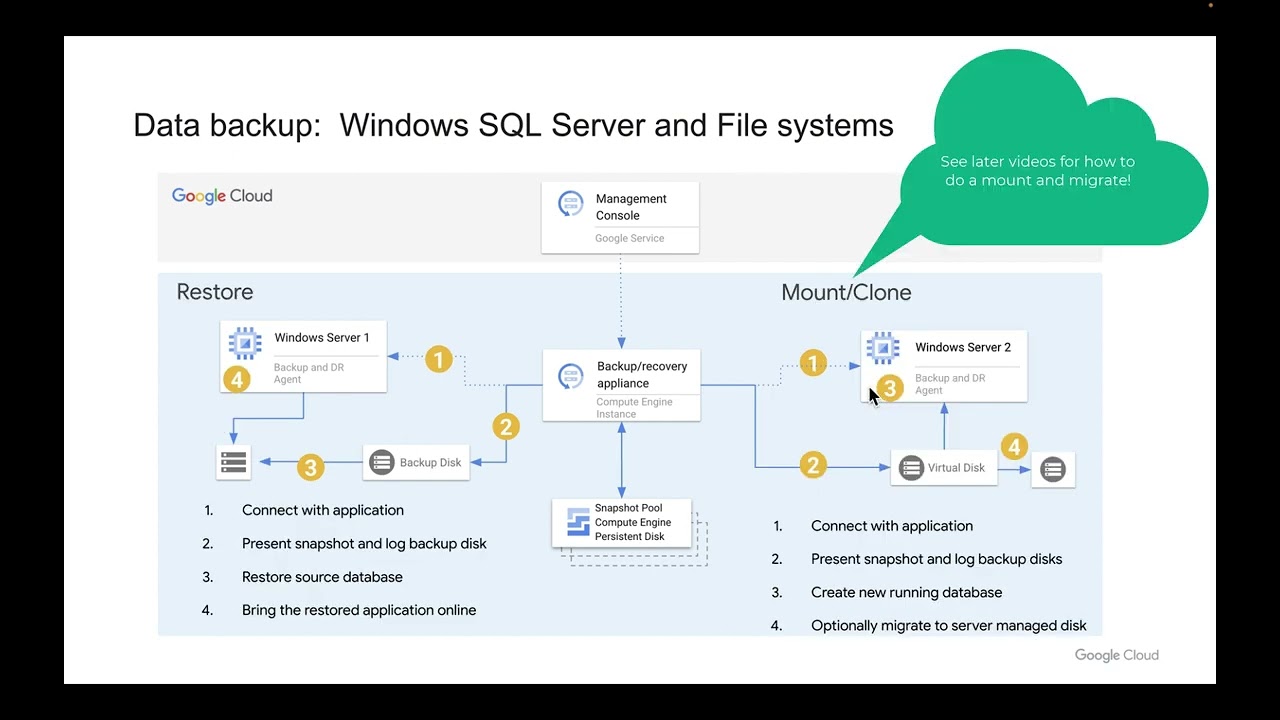
Task: Click 'Optionally migrate to server managed disk' step
Action: point(949,626)
